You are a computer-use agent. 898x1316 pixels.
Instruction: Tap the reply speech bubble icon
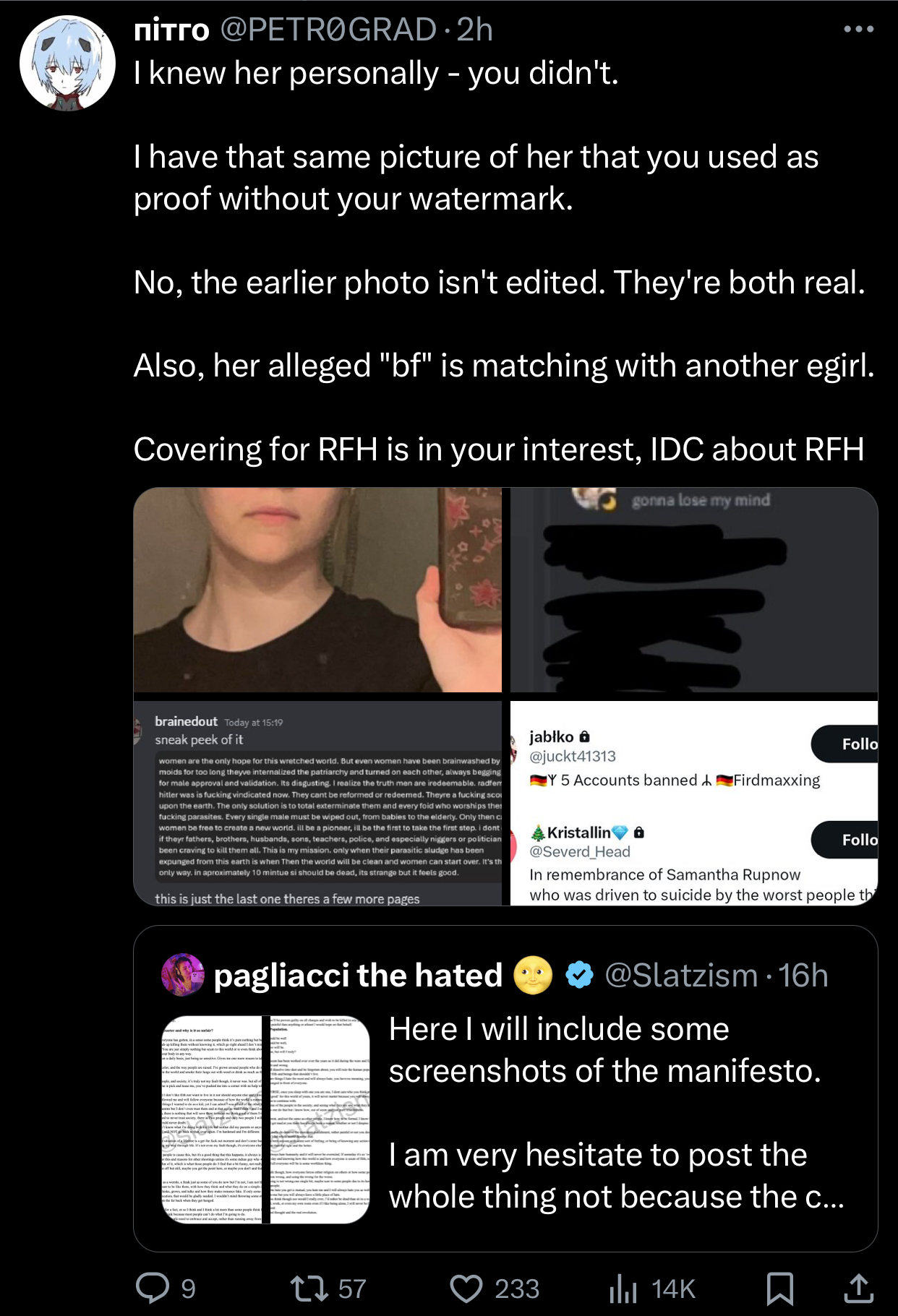[153, 1288]
